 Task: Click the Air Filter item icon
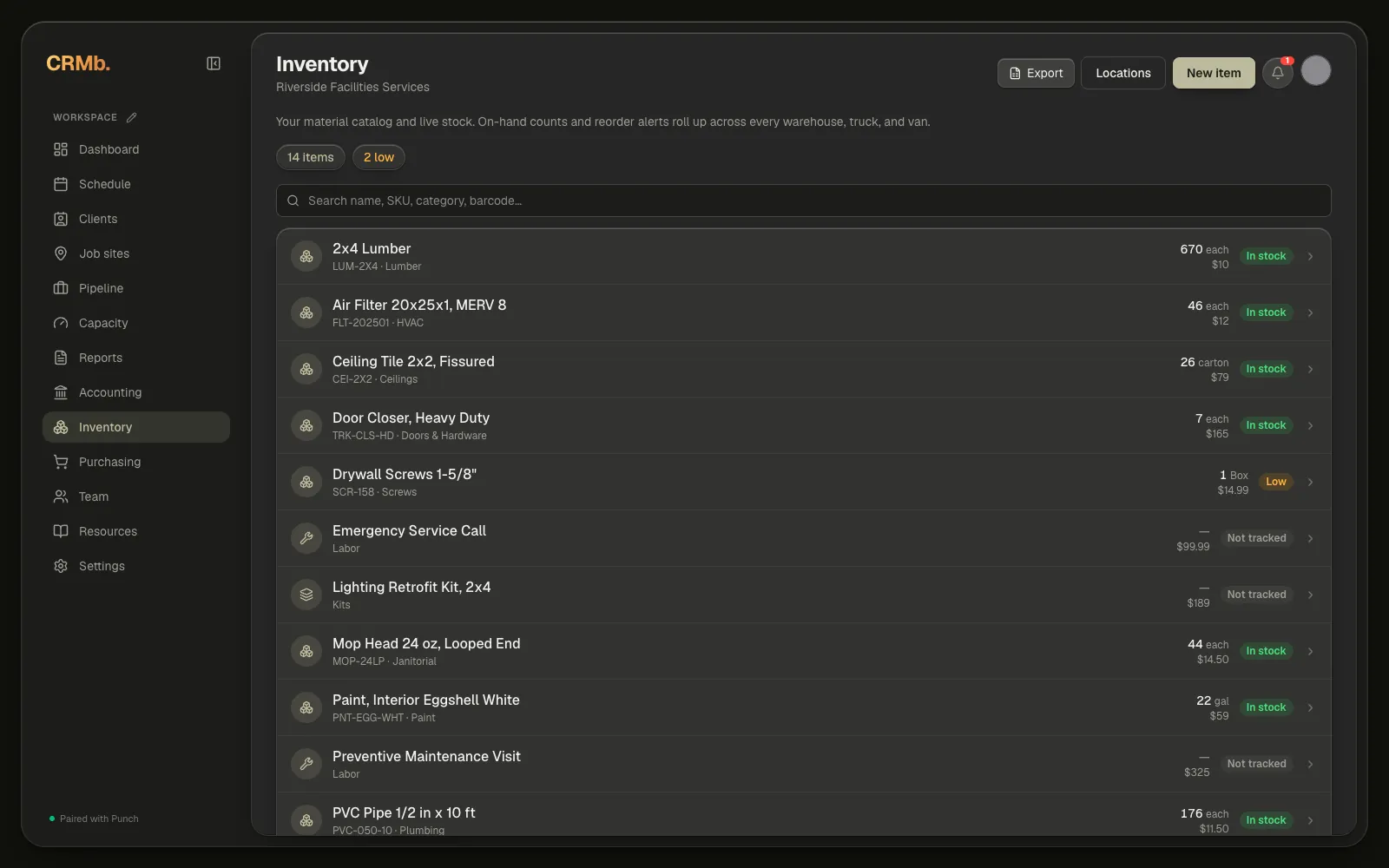pyautogui.click(x=306, y=312)
